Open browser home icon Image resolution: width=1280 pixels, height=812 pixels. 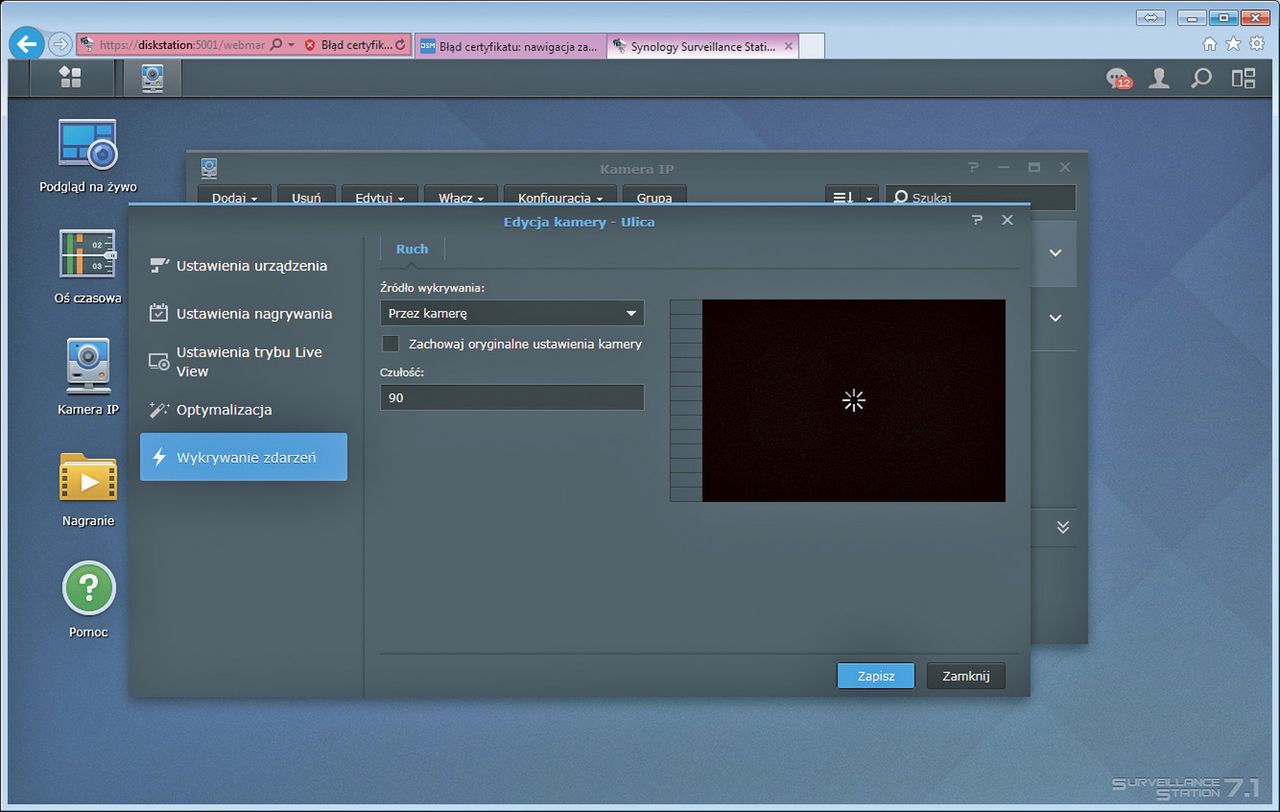(1210, 44)
